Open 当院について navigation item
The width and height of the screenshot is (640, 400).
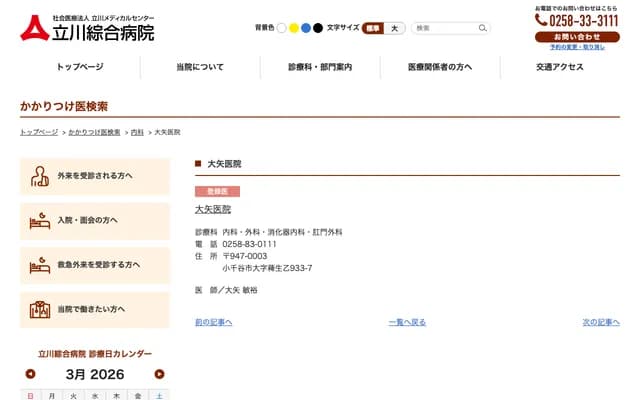pyautogui.click(x=200, y=67)
